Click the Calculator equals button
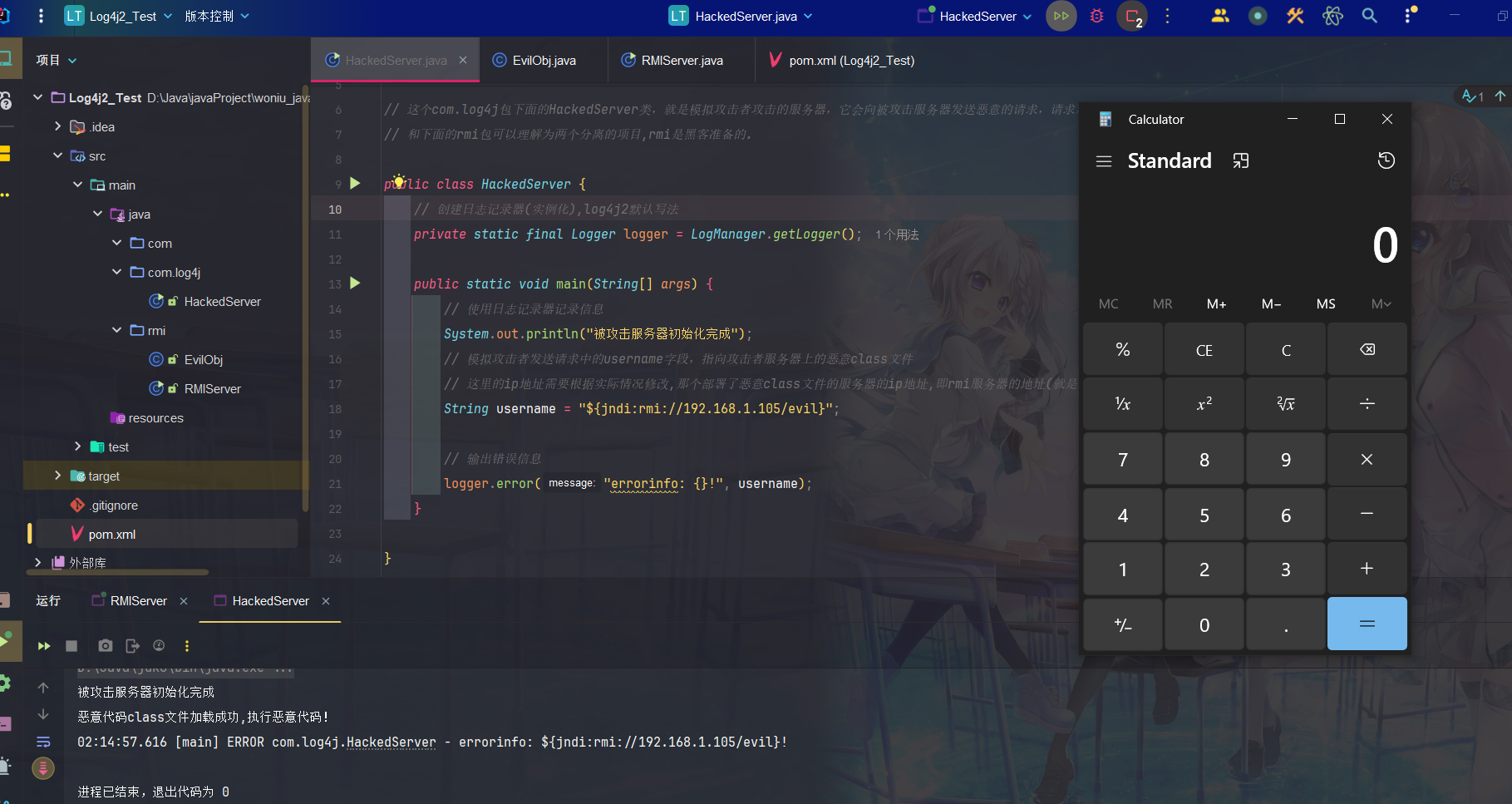This screenshot has height=804, width=1512. click(x=1367, y=624)
